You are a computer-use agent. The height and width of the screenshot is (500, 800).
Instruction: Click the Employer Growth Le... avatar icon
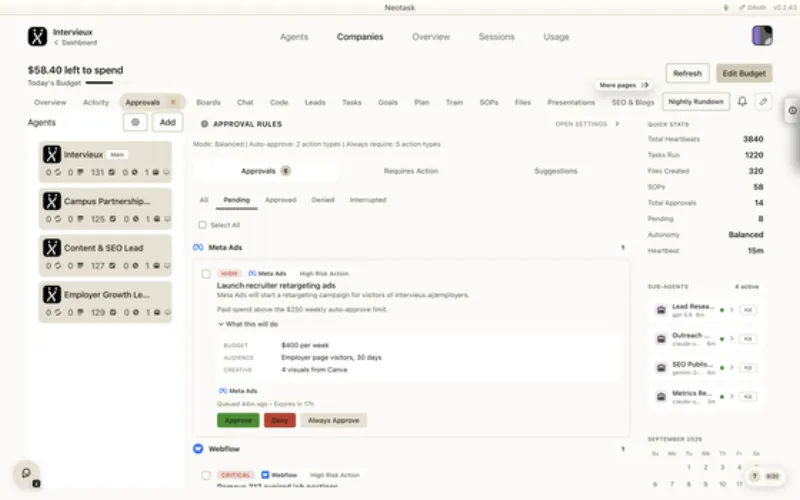point(52,294)
